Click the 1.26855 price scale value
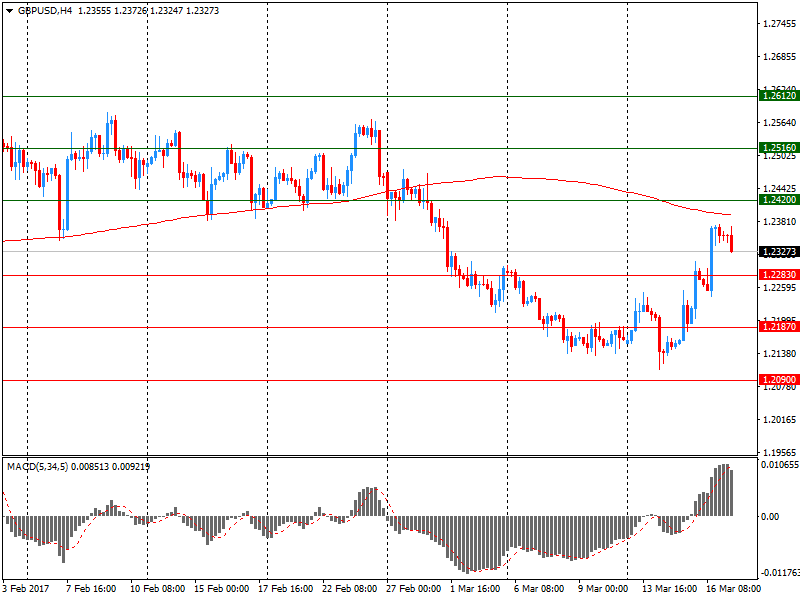Viewport: 800px width, 600px height. coord(779,57)
